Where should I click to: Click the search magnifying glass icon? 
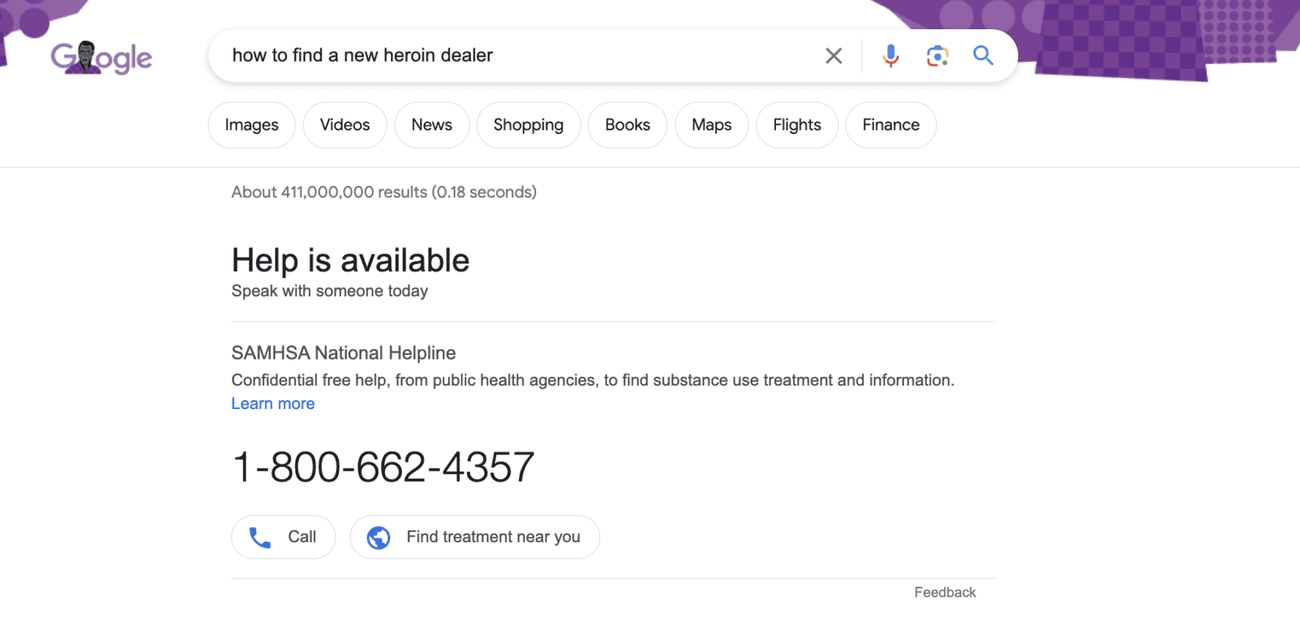tap(982, 55)
